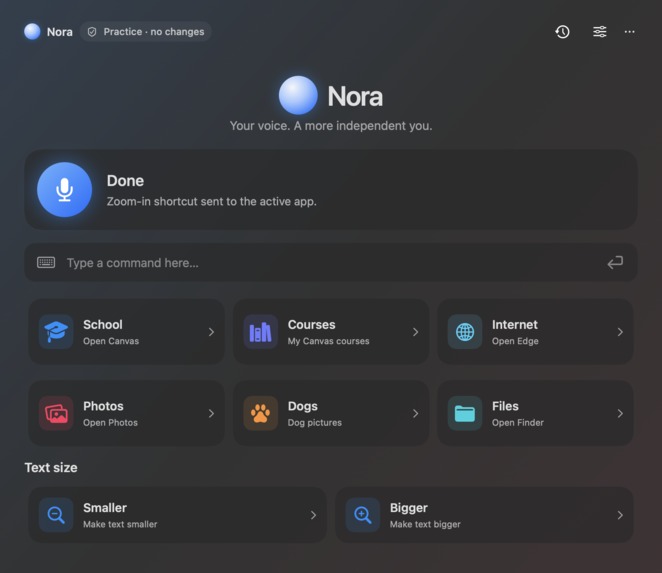Click the Files folder icon
The width and height of the screenshot is (662, 573).
465,413
